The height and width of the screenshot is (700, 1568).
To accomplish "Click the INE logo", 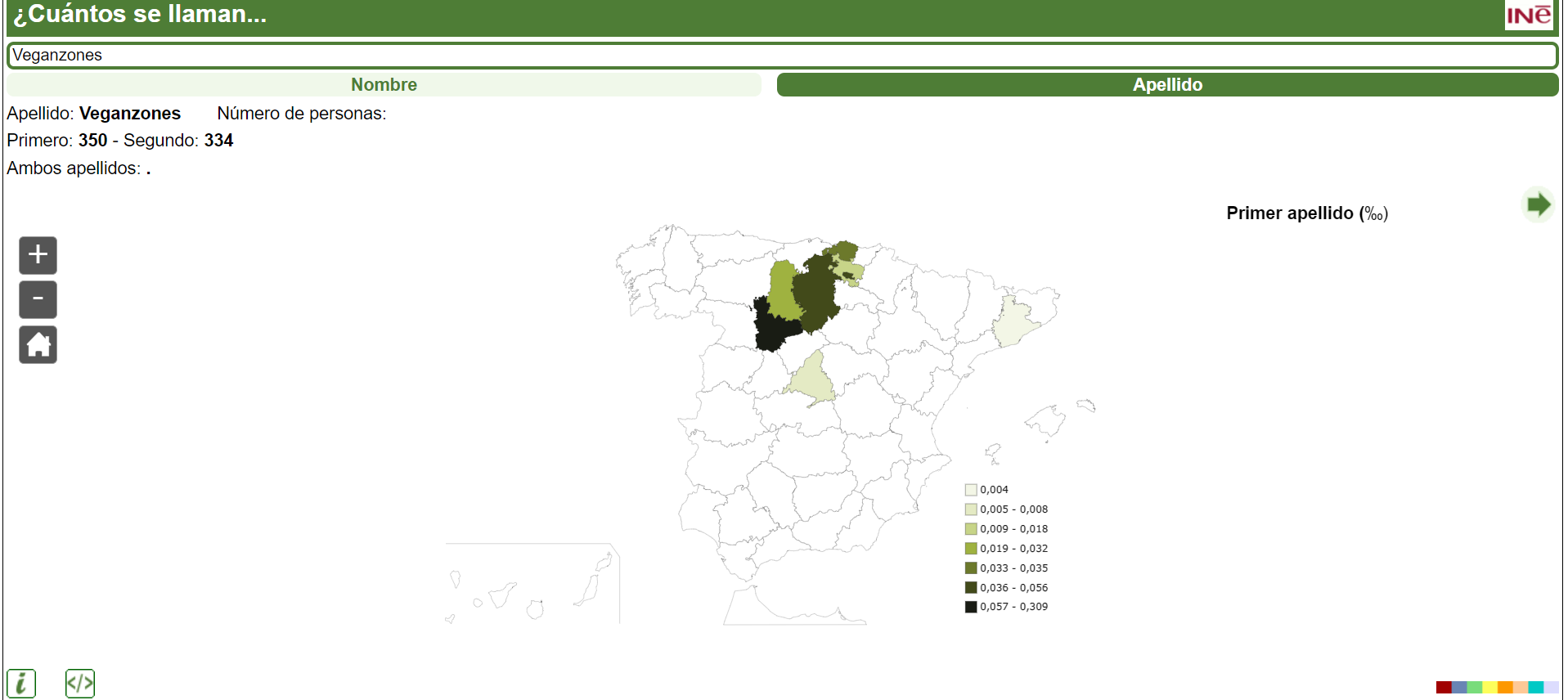I will coord(1528,16).
